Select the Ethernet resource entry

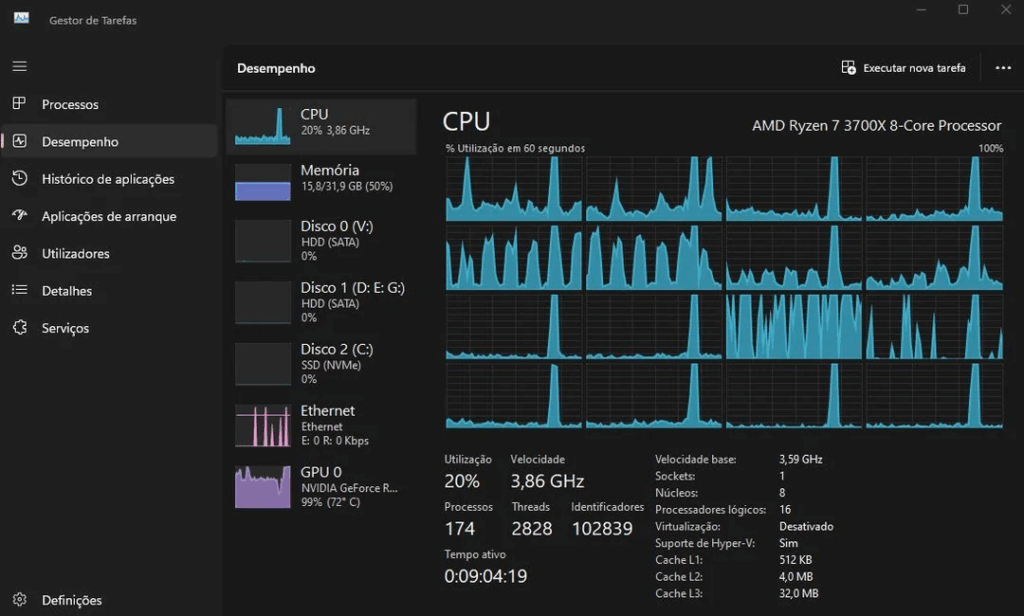(x=321, y=425)
